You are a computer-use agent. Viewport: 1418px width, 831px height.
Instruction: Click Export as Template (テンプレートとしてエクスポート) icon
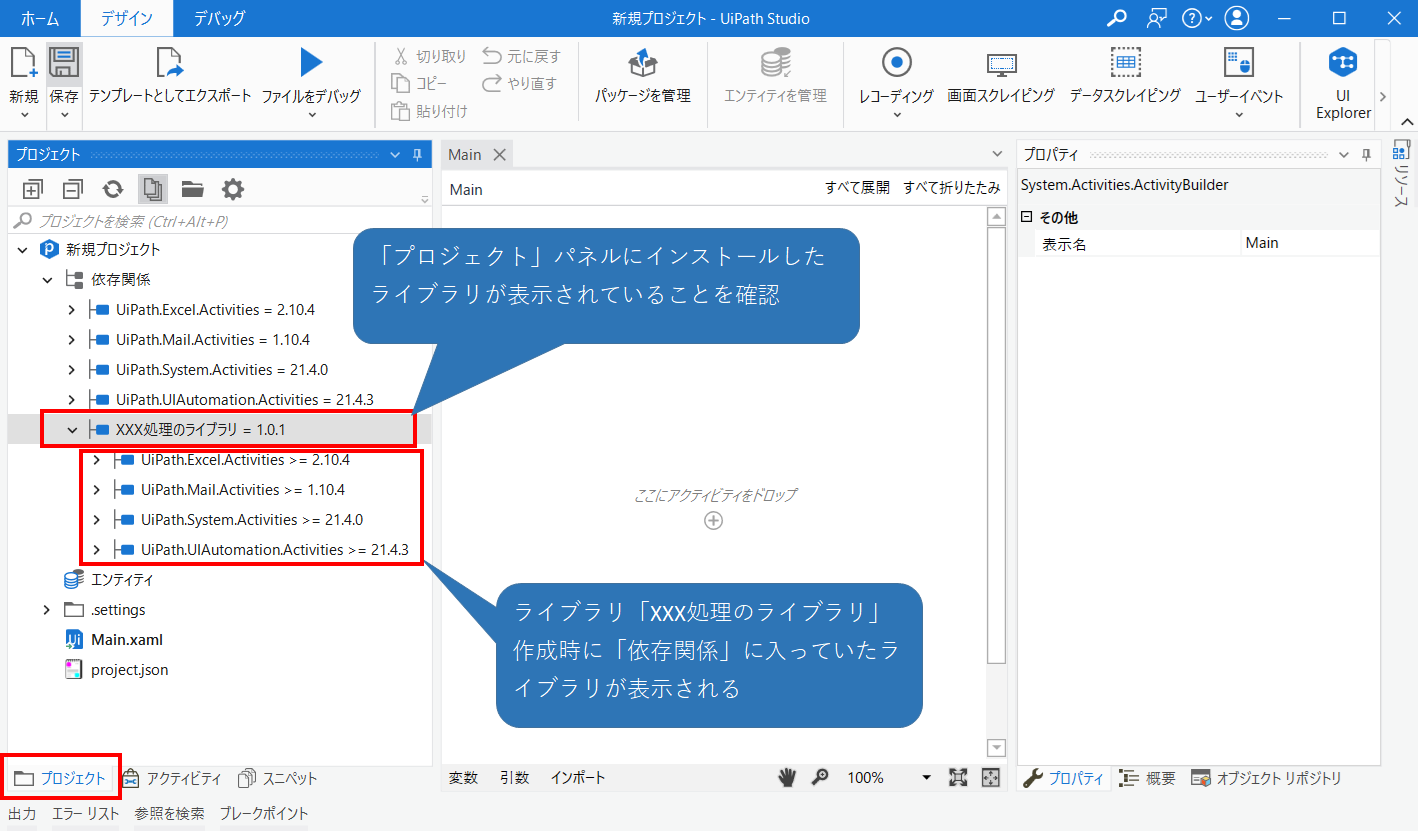(170, 63)
